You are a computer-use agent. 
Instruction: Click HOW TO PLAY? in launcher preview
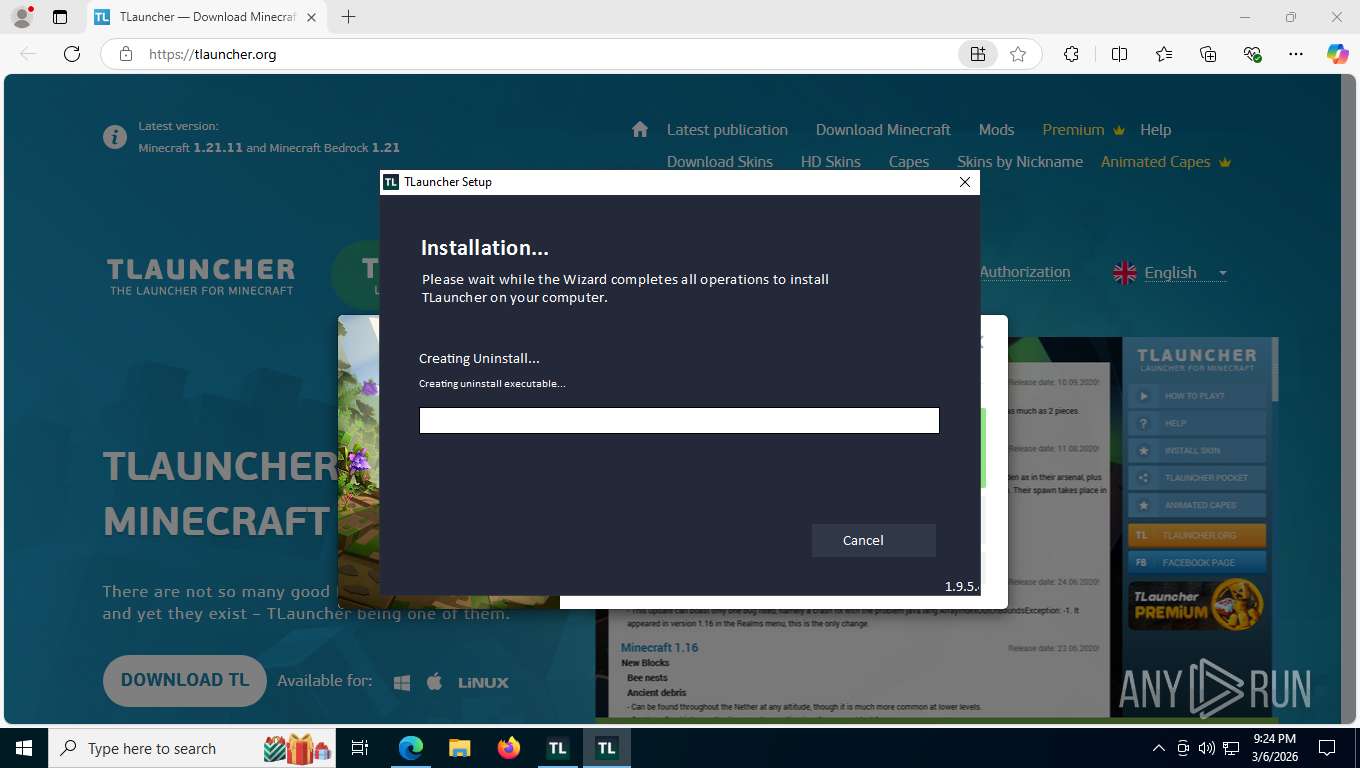coord(1196,396)
